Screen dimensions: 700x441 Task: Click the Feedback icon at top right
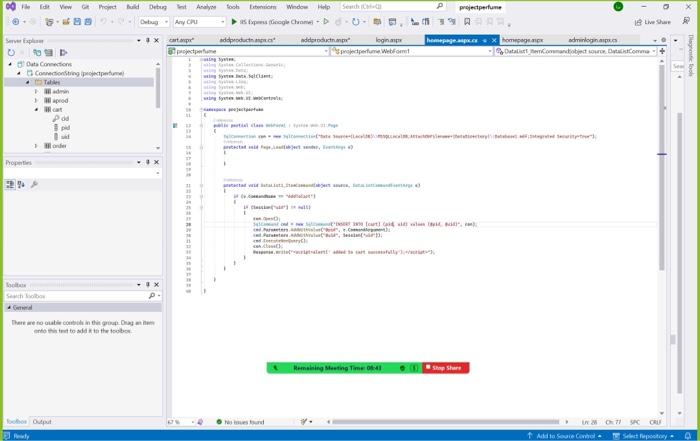click(x=687, y=21)
